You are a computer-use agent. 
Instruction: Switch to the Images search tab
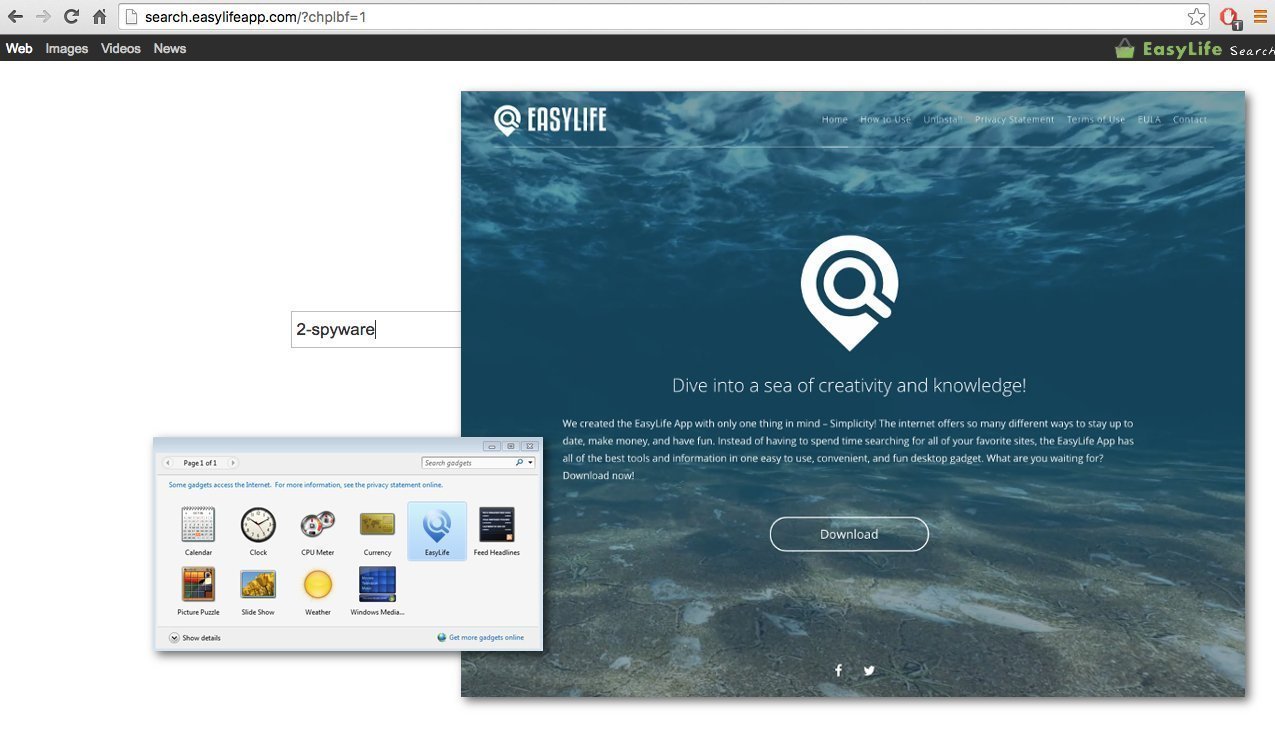click(67, 48)
